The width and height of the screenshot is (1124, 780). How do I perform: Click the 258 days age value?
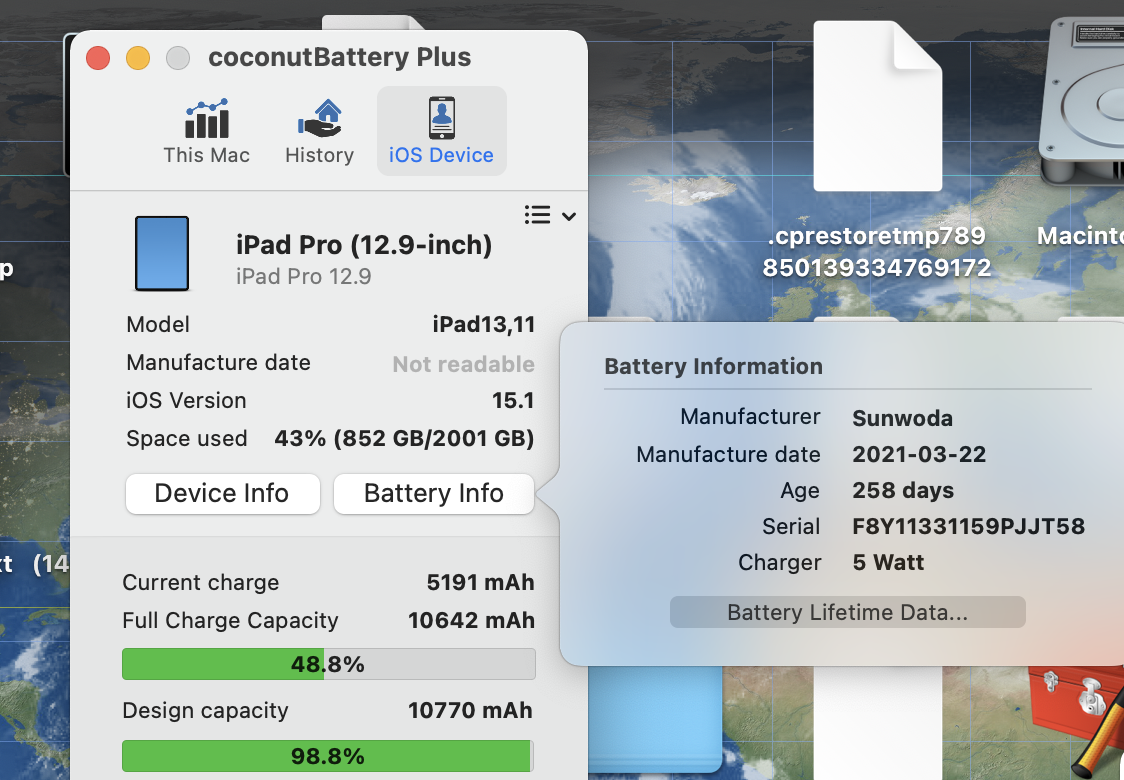[903, 490]
